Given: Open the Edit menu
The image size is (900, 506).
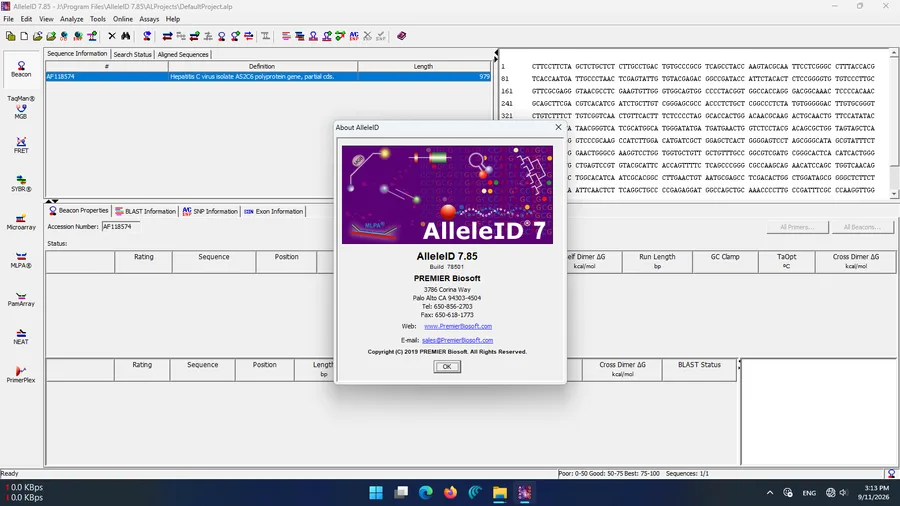Looking at the screenshot, I should (x=26, y=19).
